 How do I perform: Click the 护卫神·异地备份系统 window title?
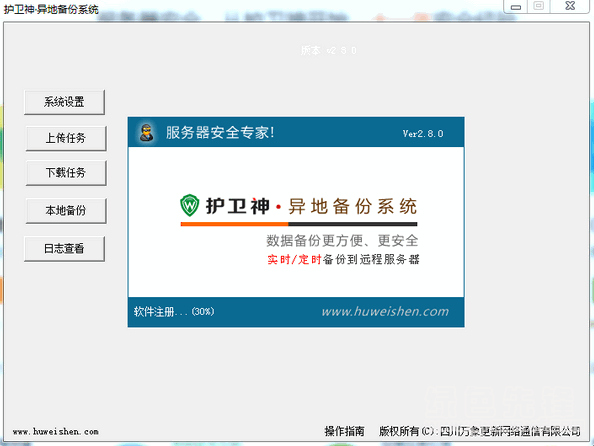click(x=51, y=9)
